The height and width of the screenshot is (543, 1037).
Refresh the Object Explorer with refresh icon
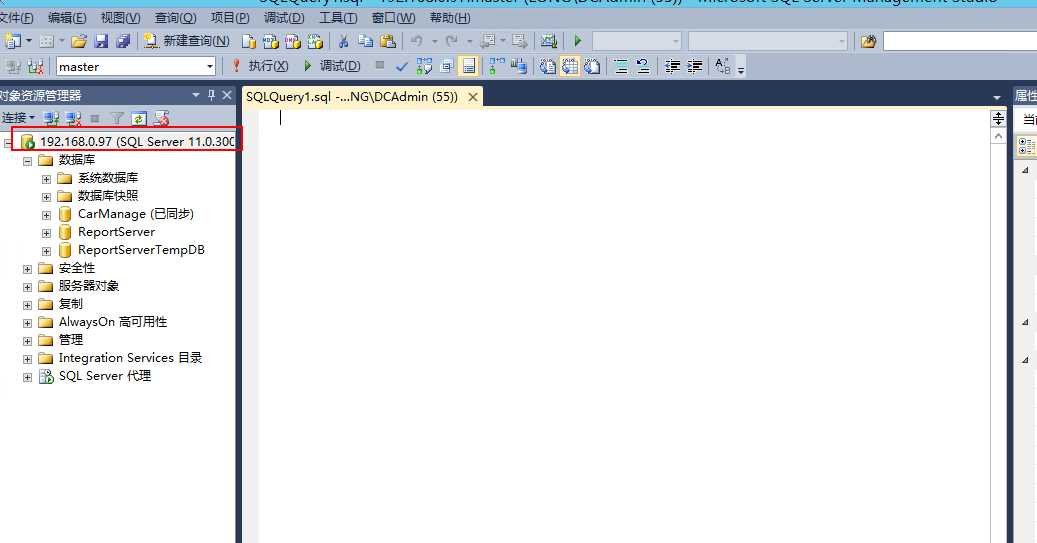coord(139,118)
